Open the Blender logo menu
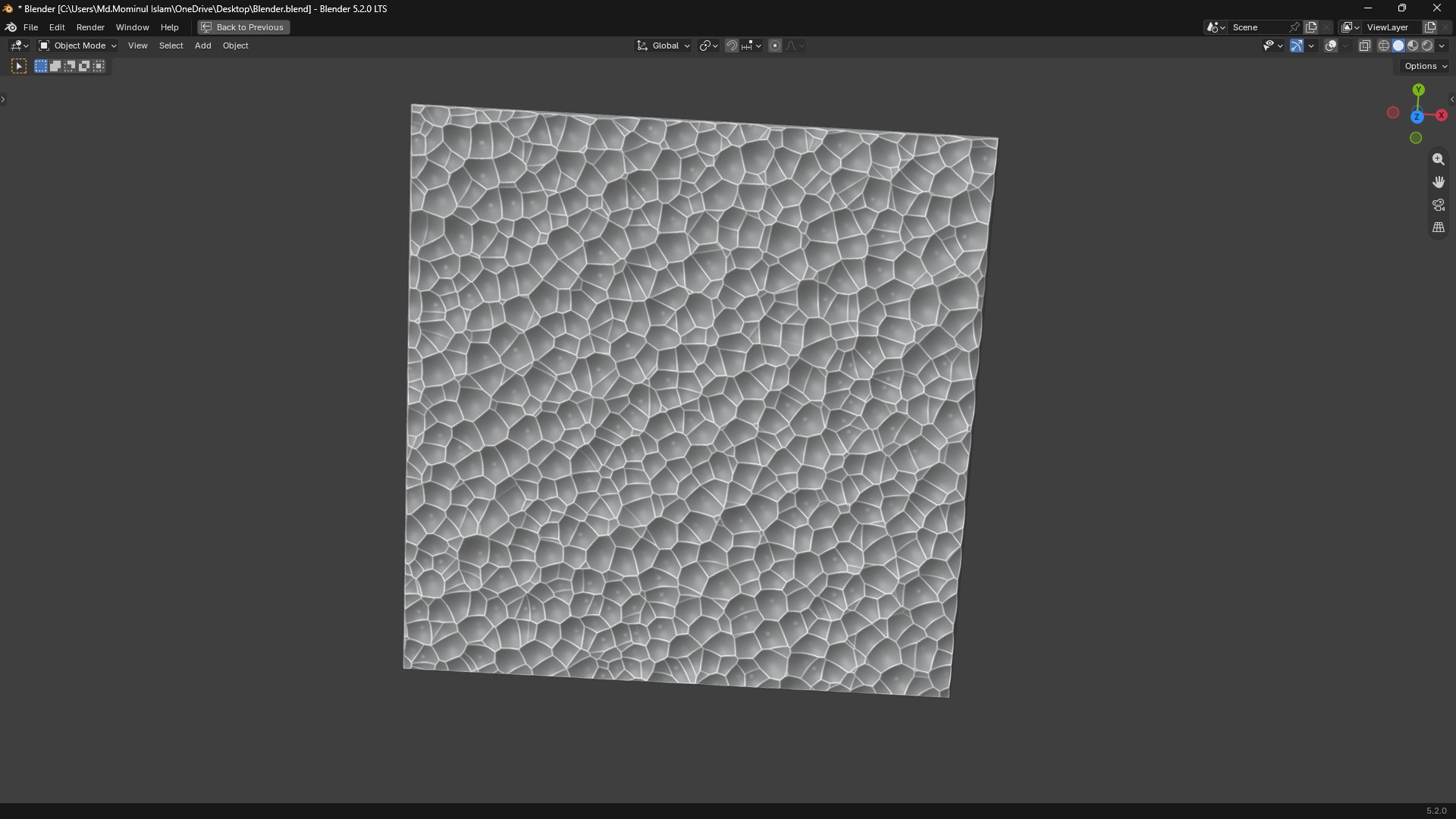Viewport: 1456px width, 819px height. (11, 27)
